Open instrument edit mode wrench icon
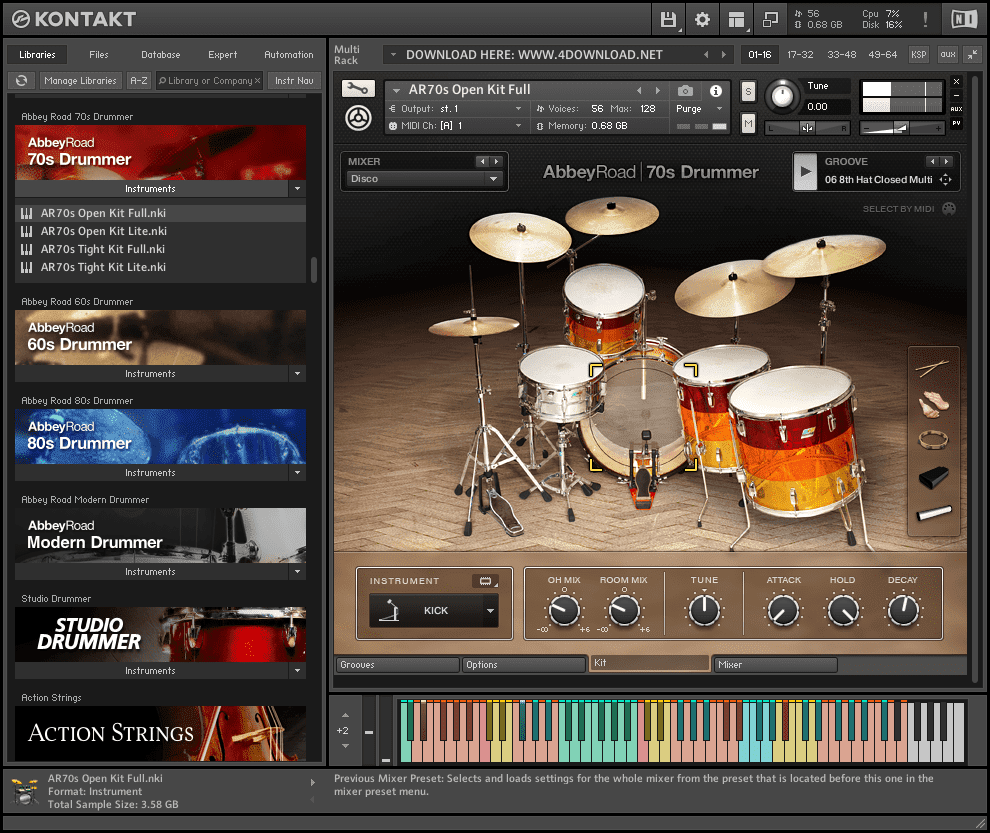This screenshot has height=833, width=990. [358, 88]
